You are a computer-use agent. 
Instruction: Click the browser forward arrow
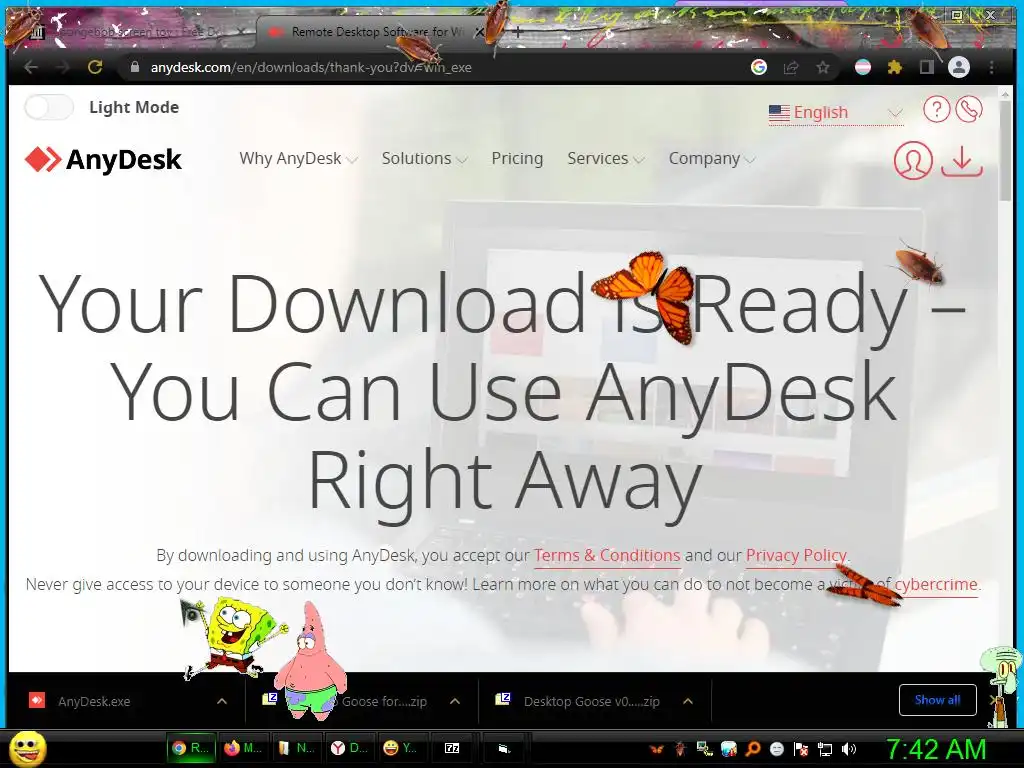(63, 67)
